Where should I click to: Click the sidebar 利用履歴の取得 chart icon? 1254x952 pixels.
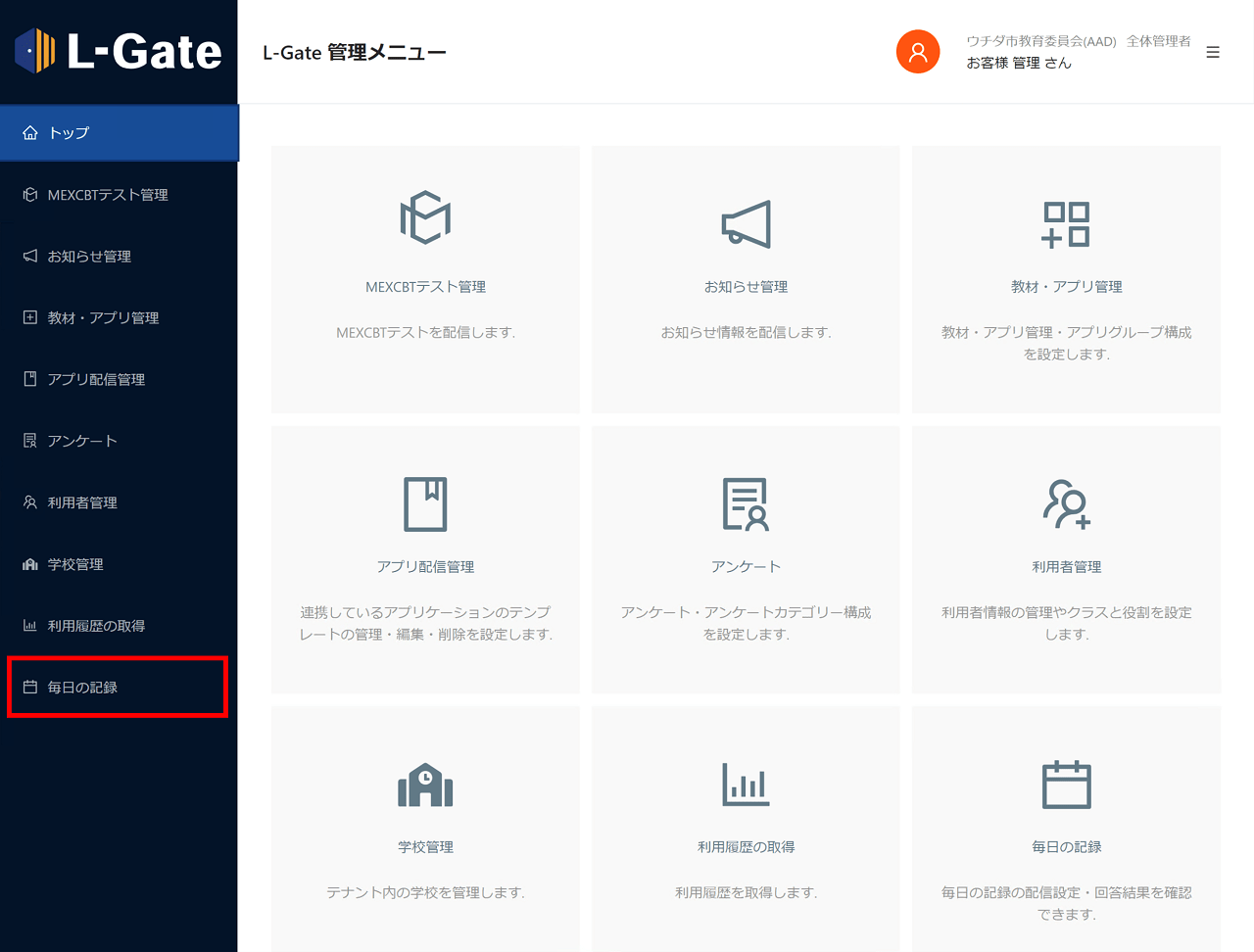(x=30, y=625)
